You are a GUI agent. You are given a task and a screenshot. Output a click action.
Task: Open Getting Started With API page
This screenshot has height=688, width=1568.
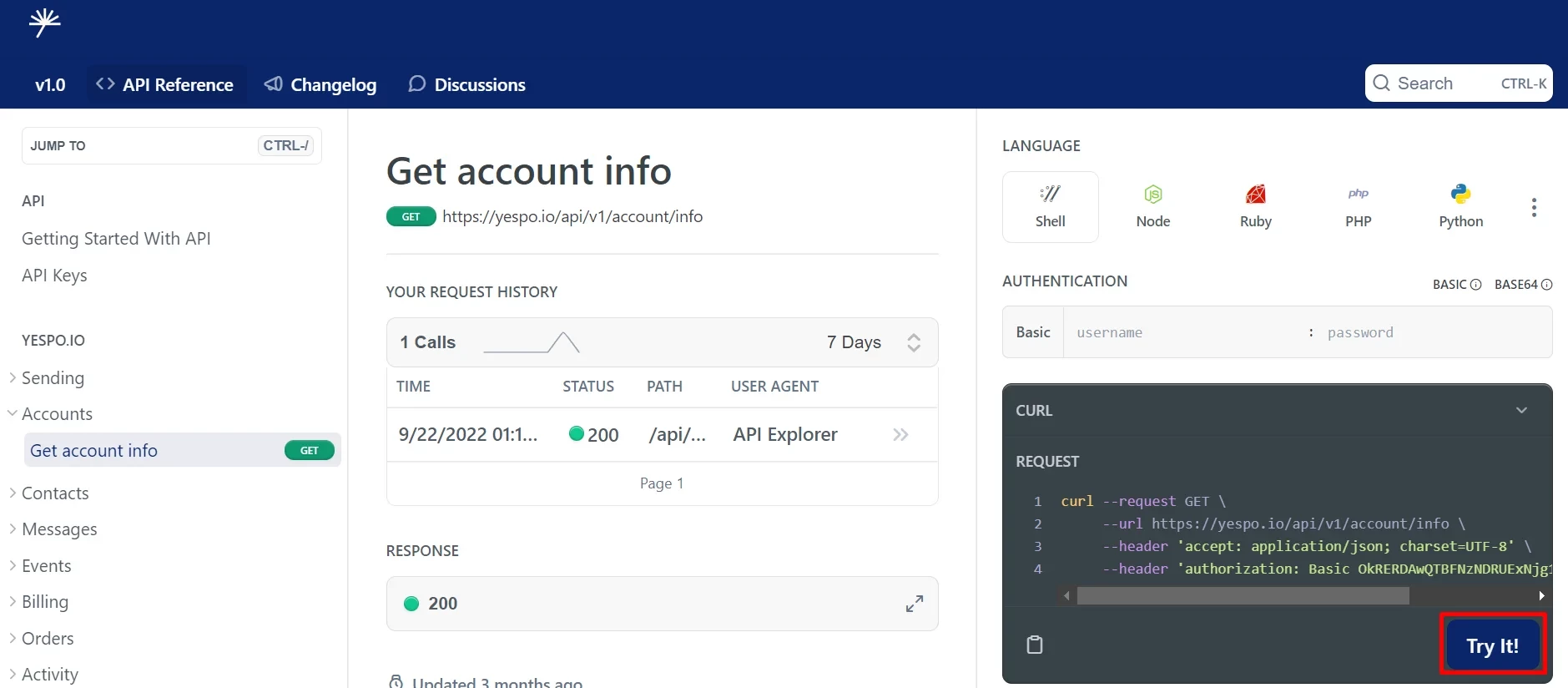(116, 239)
